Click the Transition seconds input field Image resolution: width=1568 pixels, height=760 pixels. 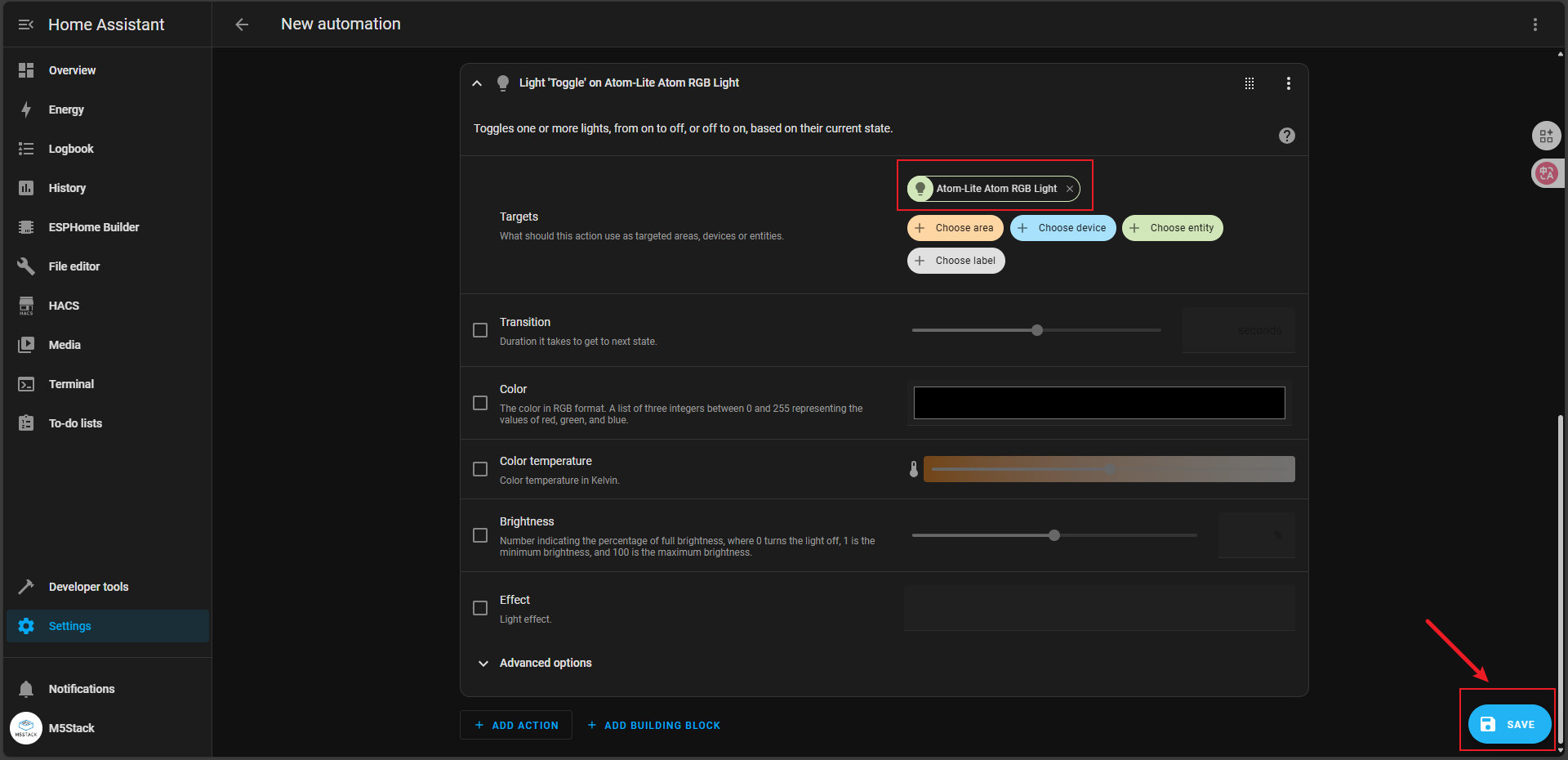pos(1238,330)
